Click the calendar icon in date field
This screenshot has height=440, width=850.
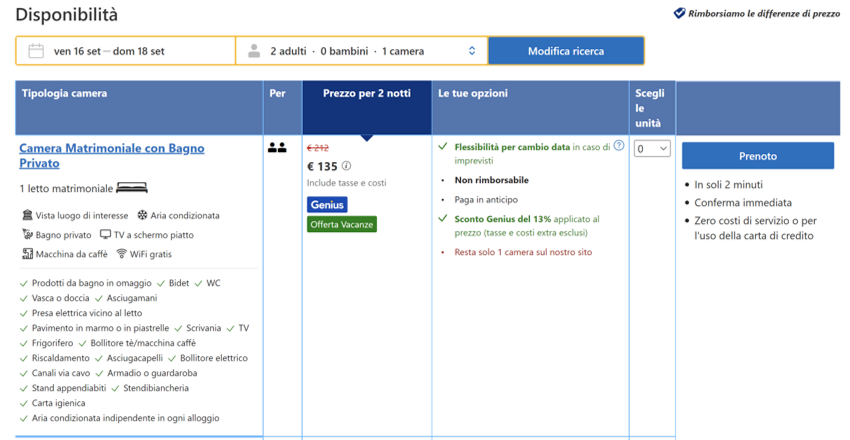point(36,51)
